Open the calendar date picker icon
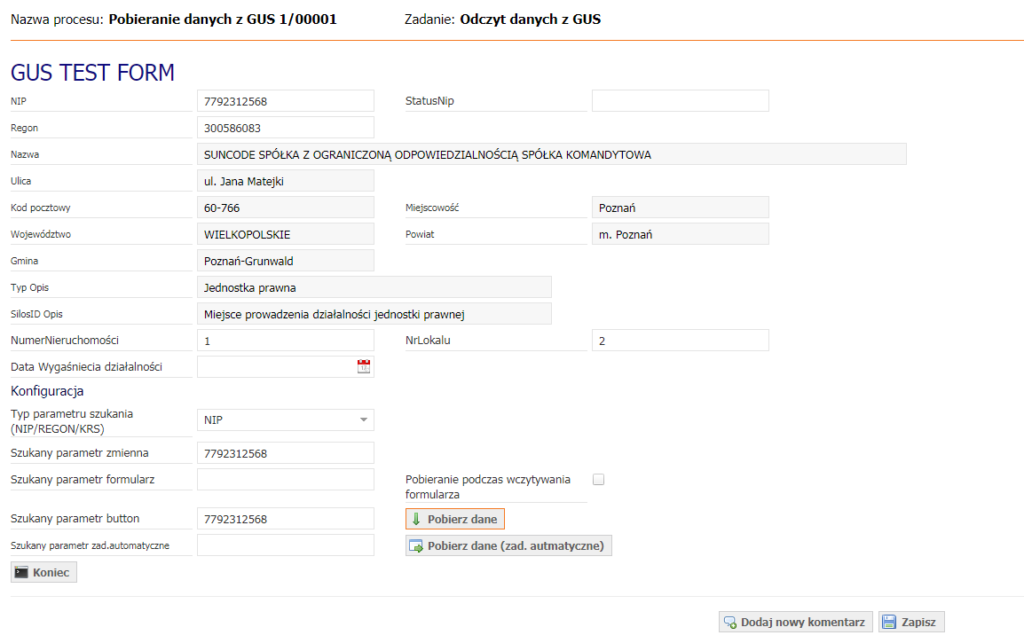1024x643 pixels. [x=364, y=367]
